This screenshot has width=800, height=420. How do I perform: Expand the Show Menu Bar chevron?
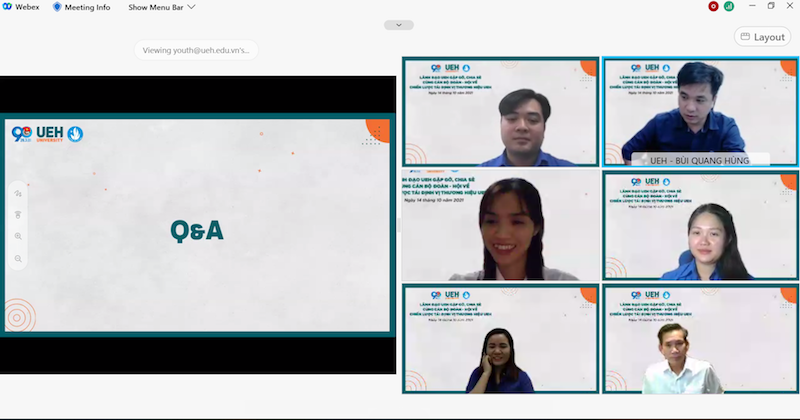coord(191,7)
